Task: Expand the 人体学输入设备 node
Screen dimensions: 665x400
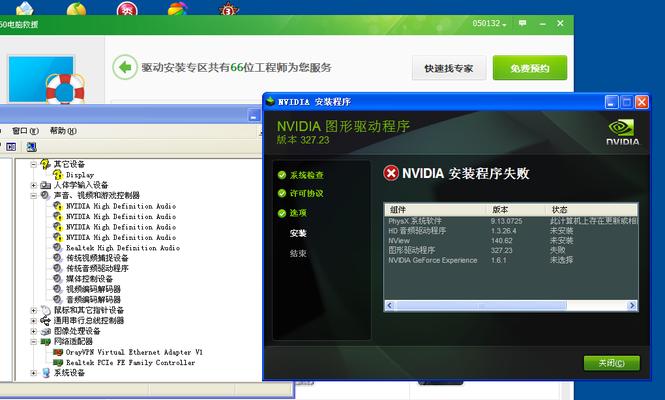Action: point(34,185)
